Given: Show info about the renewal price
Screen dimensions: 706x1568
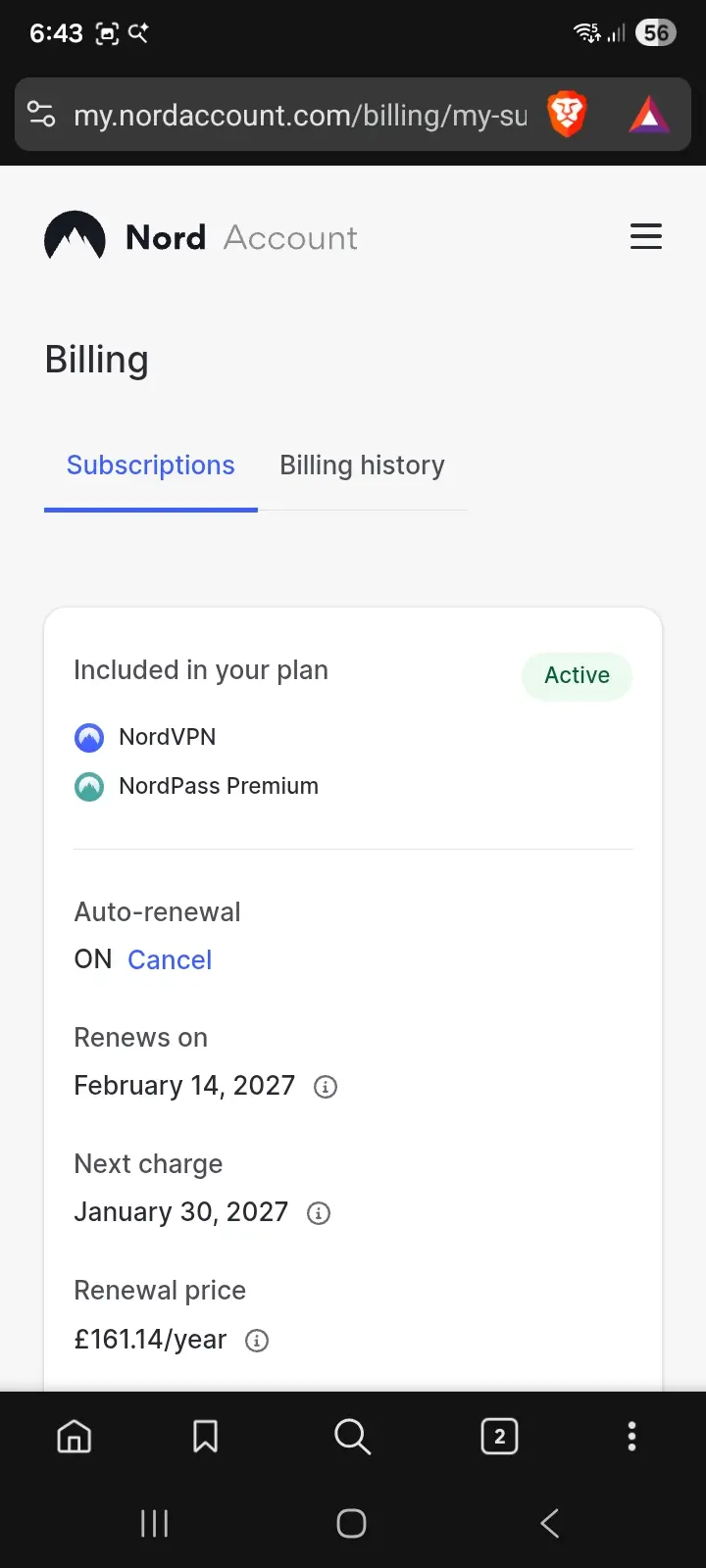Looking at the screenshot, I should click(257, 1341).
